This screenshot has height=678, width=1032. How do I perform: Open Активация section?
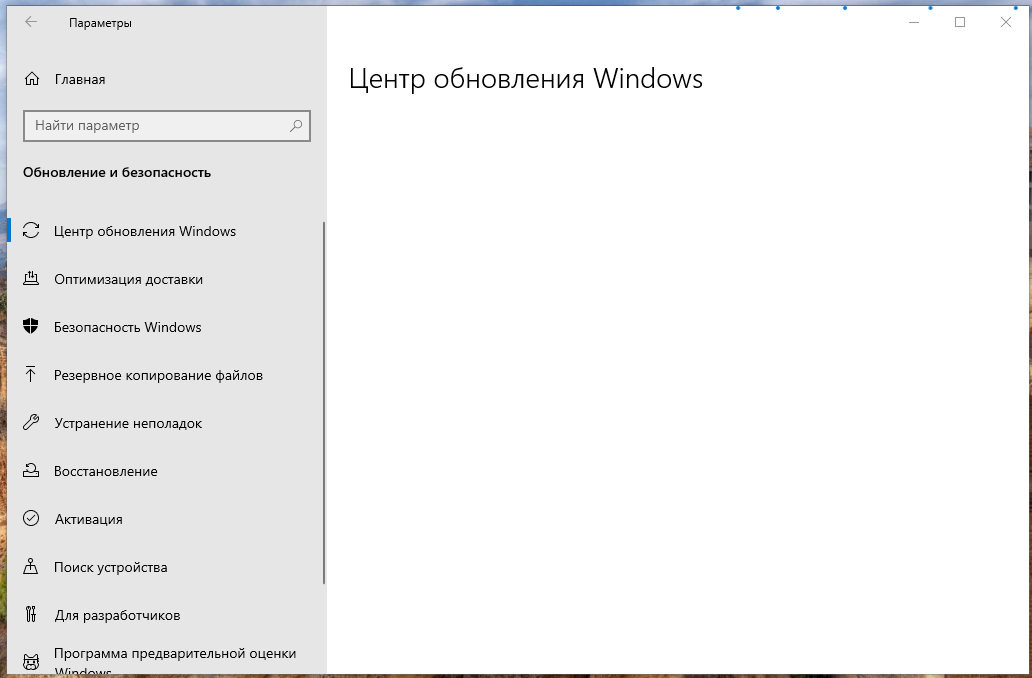[89, 519]
